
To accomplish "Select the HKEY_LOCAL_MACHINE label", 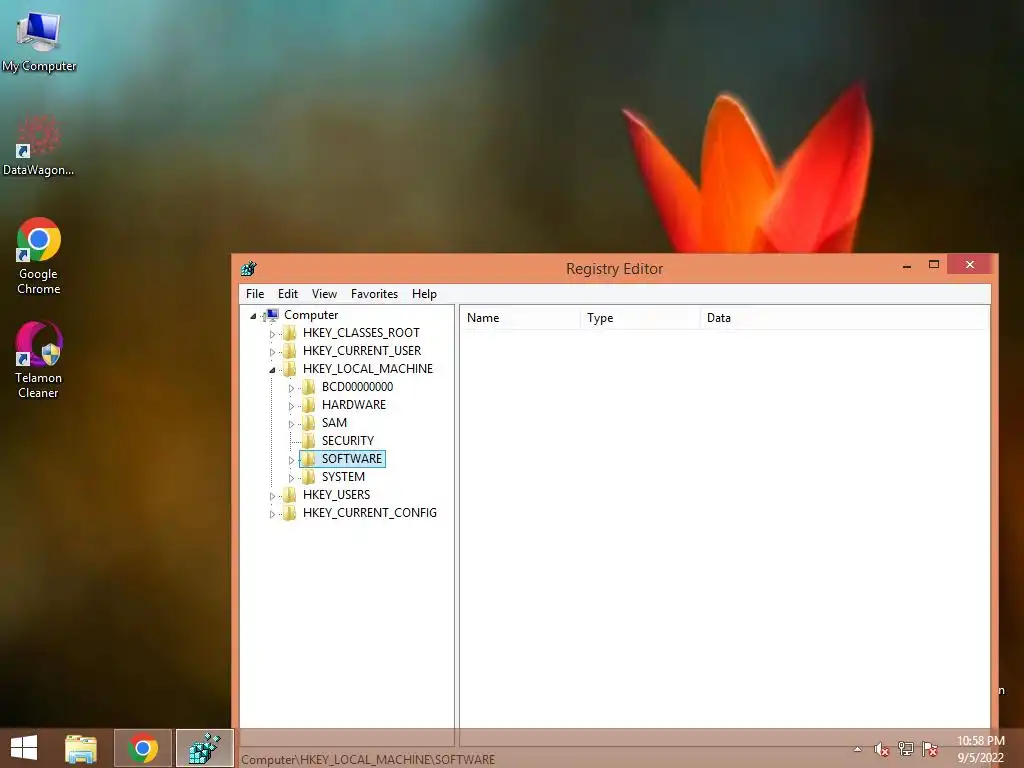I will pos(368,369).
